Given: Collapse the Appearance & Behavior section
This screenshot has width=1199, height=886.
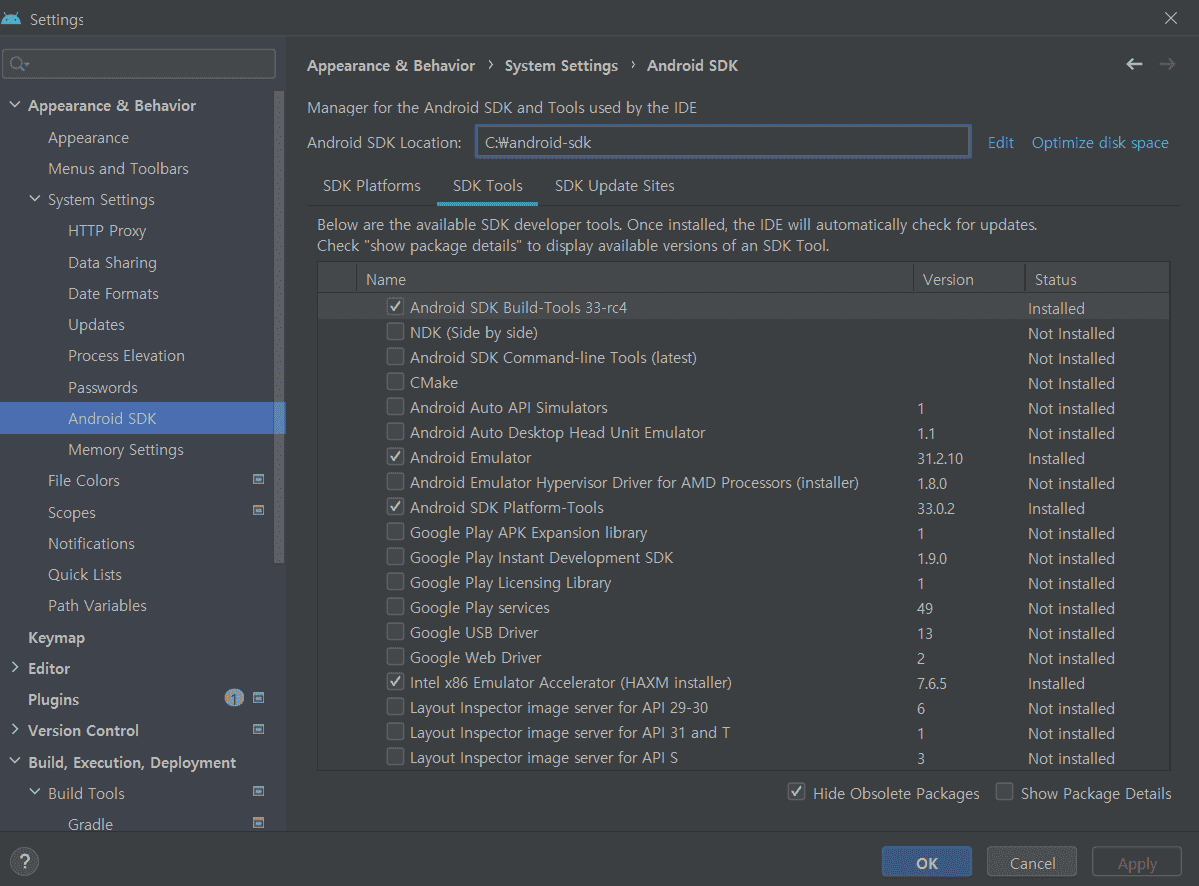Looking at the screenshot, I should [15, 105].
